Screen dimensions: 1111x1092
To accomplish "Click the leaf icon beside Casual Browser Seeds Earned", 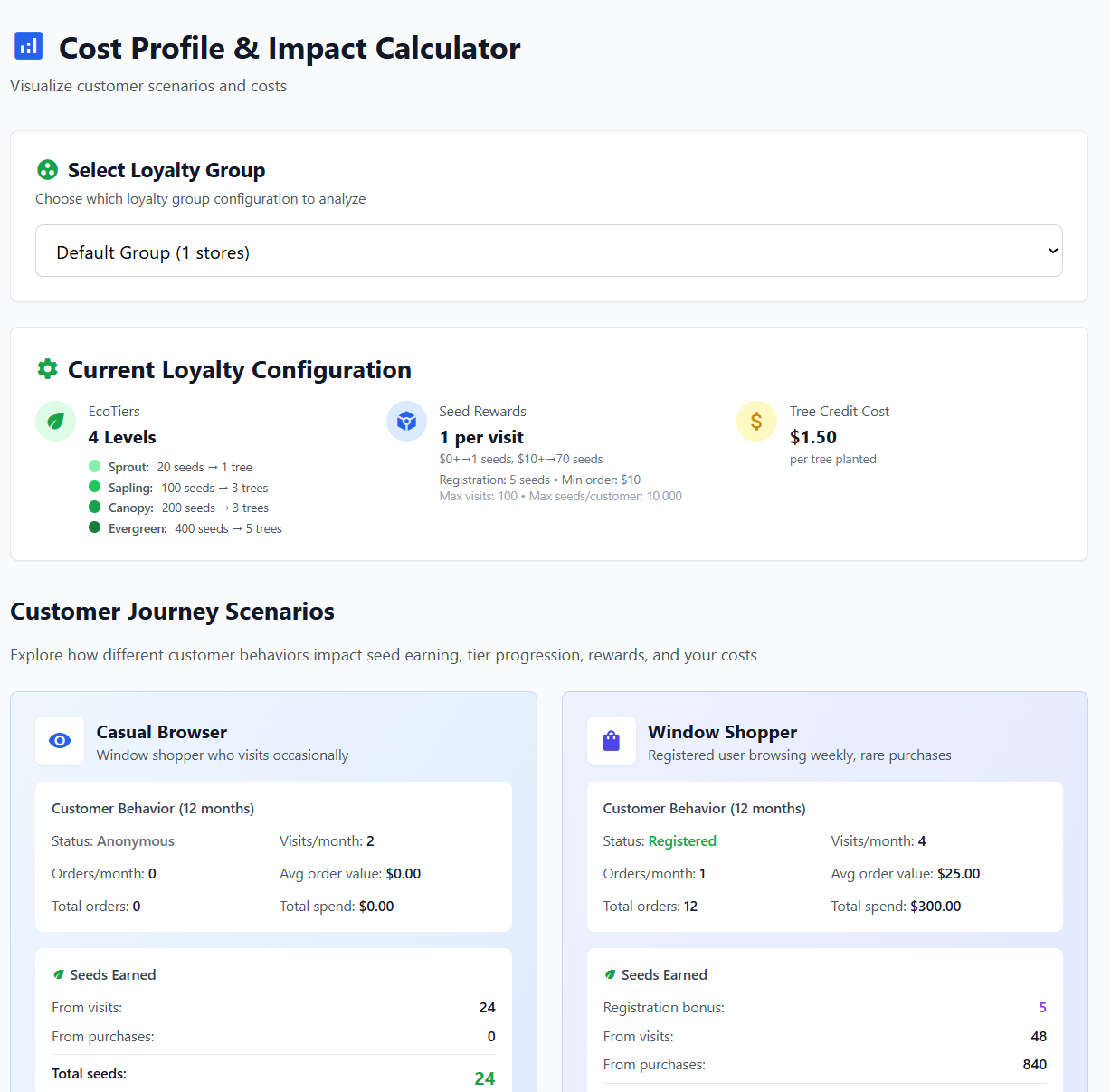I will click(61, 974).
